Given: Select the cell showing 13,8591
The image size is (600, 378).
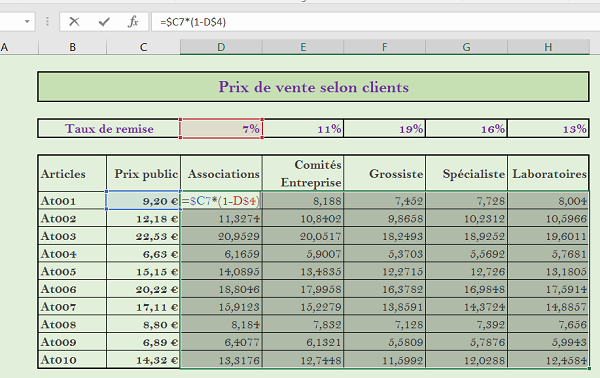Looking at the screenshot, I should pyautogui.click(x=385, y=306).
